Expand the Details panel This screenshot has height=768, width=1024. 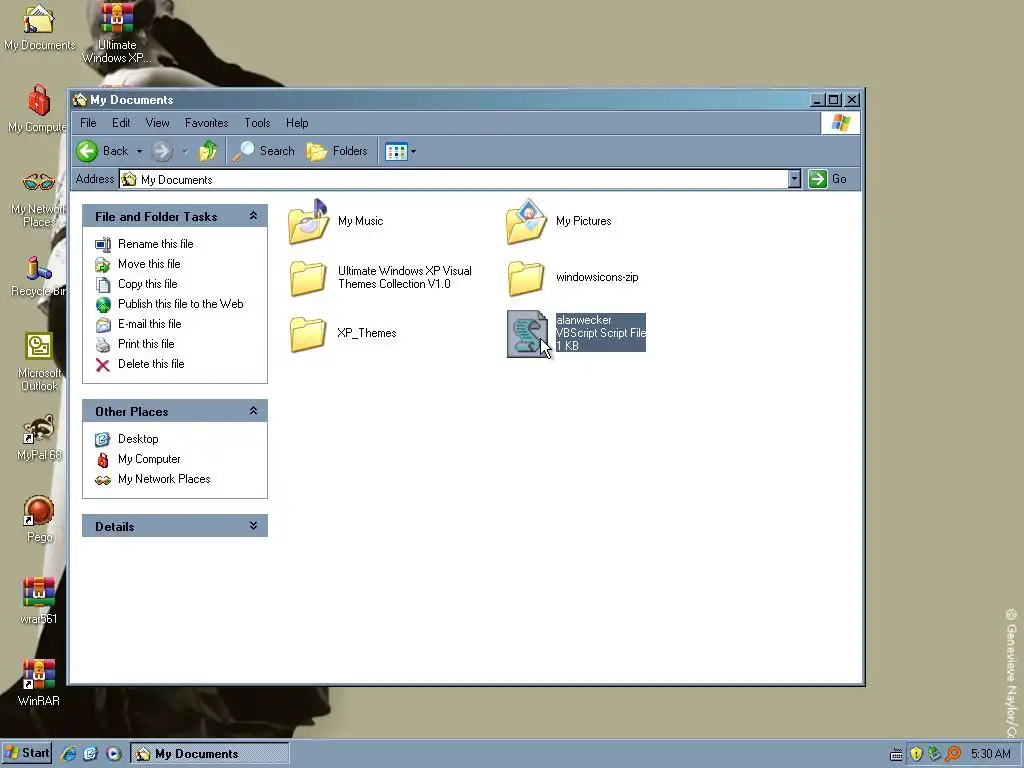(x=253, y=526)
